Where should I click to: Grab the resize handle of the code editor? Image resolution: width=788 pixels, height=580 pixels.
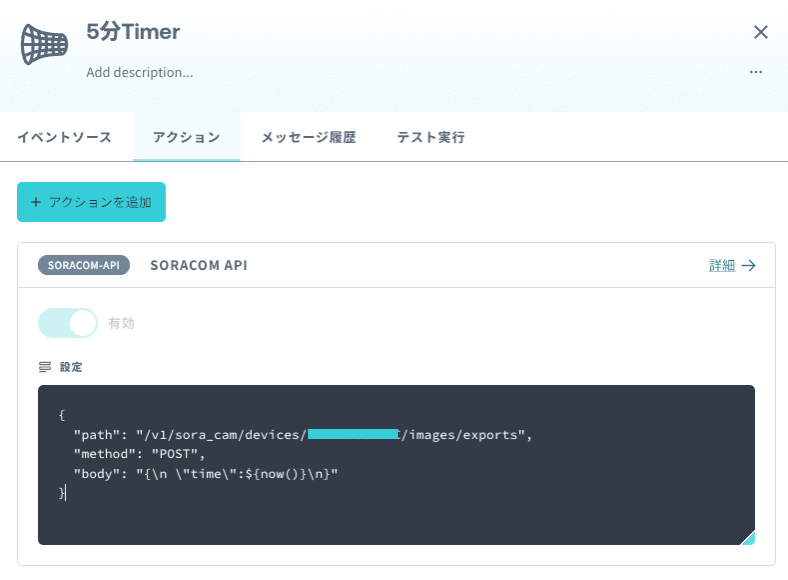[x=748, y=538]
